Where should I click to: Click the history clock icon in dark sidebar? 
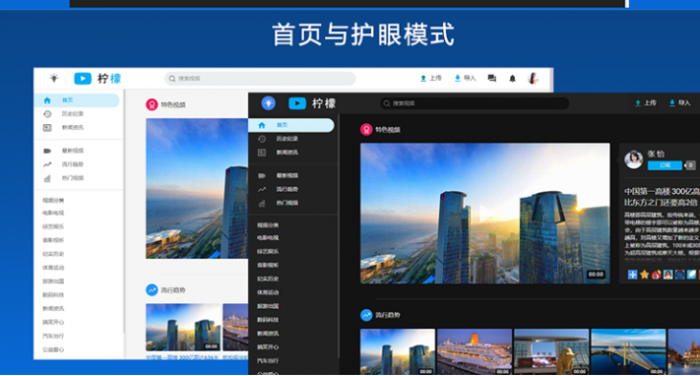262,139
